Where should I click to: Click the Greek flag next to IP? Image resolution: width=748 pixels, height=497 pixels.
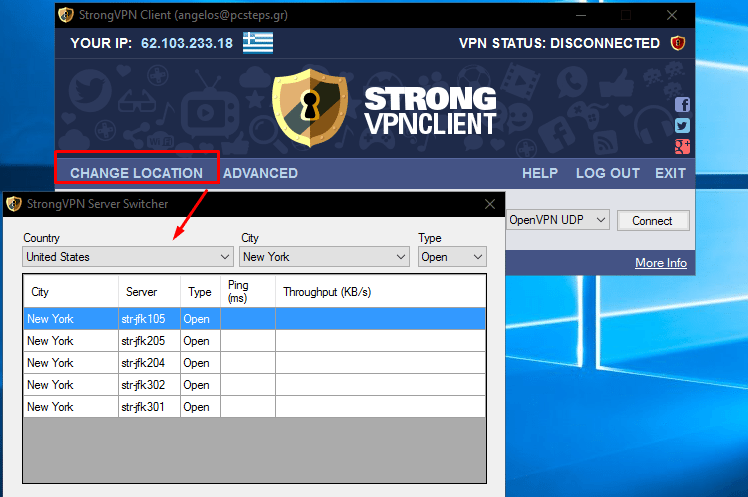[x=258, y=43]
